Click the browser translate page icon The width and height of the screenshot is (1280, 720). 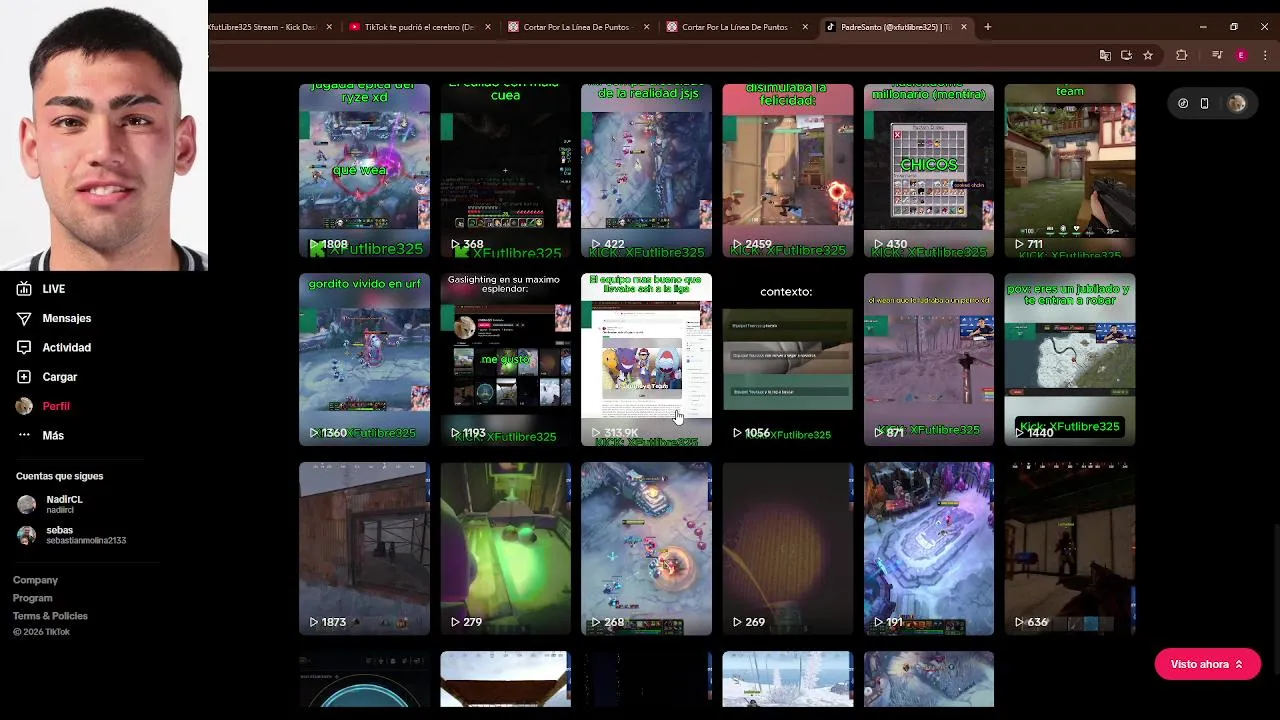pos(1105,55)
